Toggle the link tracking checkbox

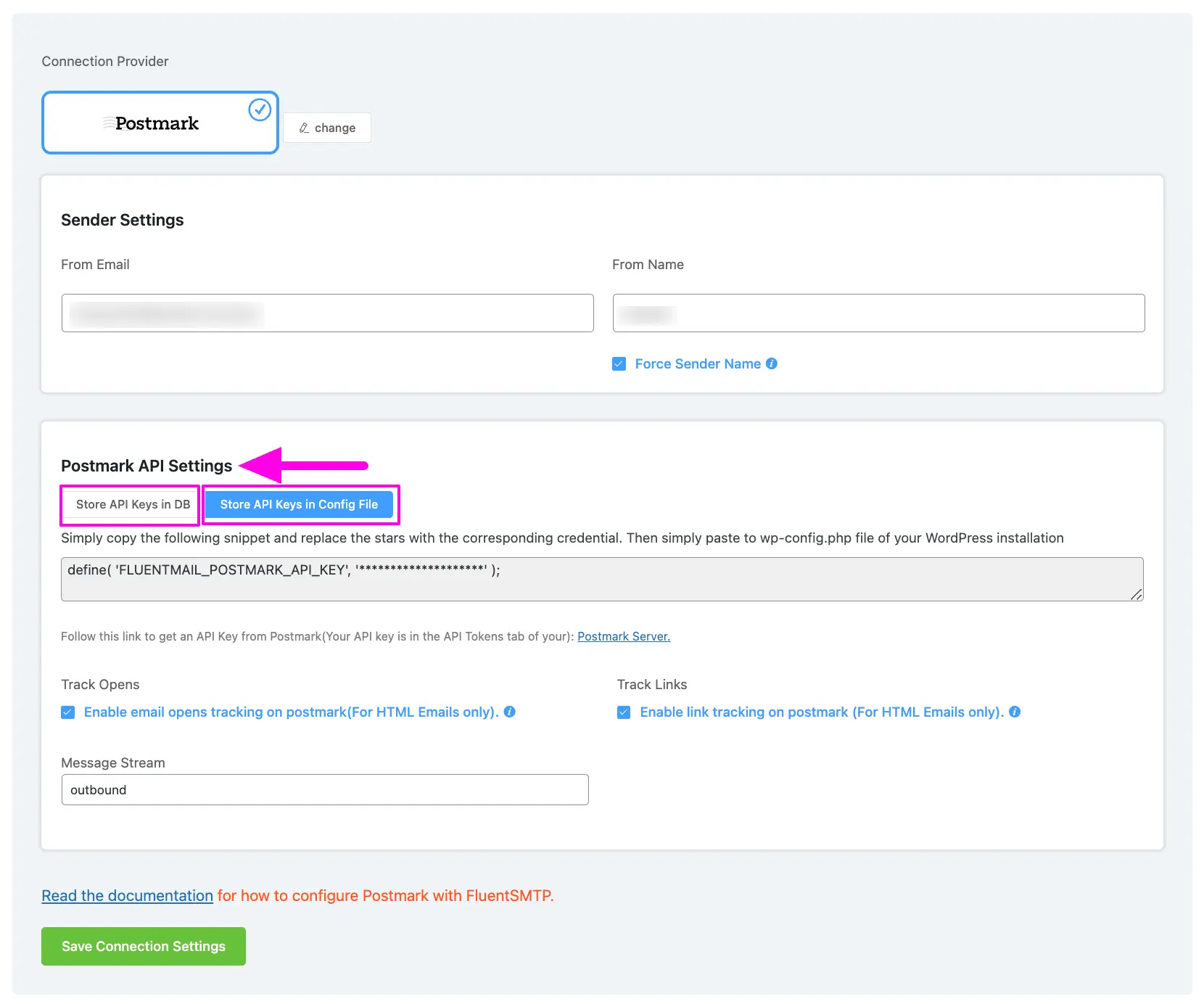tap(624, 712)
